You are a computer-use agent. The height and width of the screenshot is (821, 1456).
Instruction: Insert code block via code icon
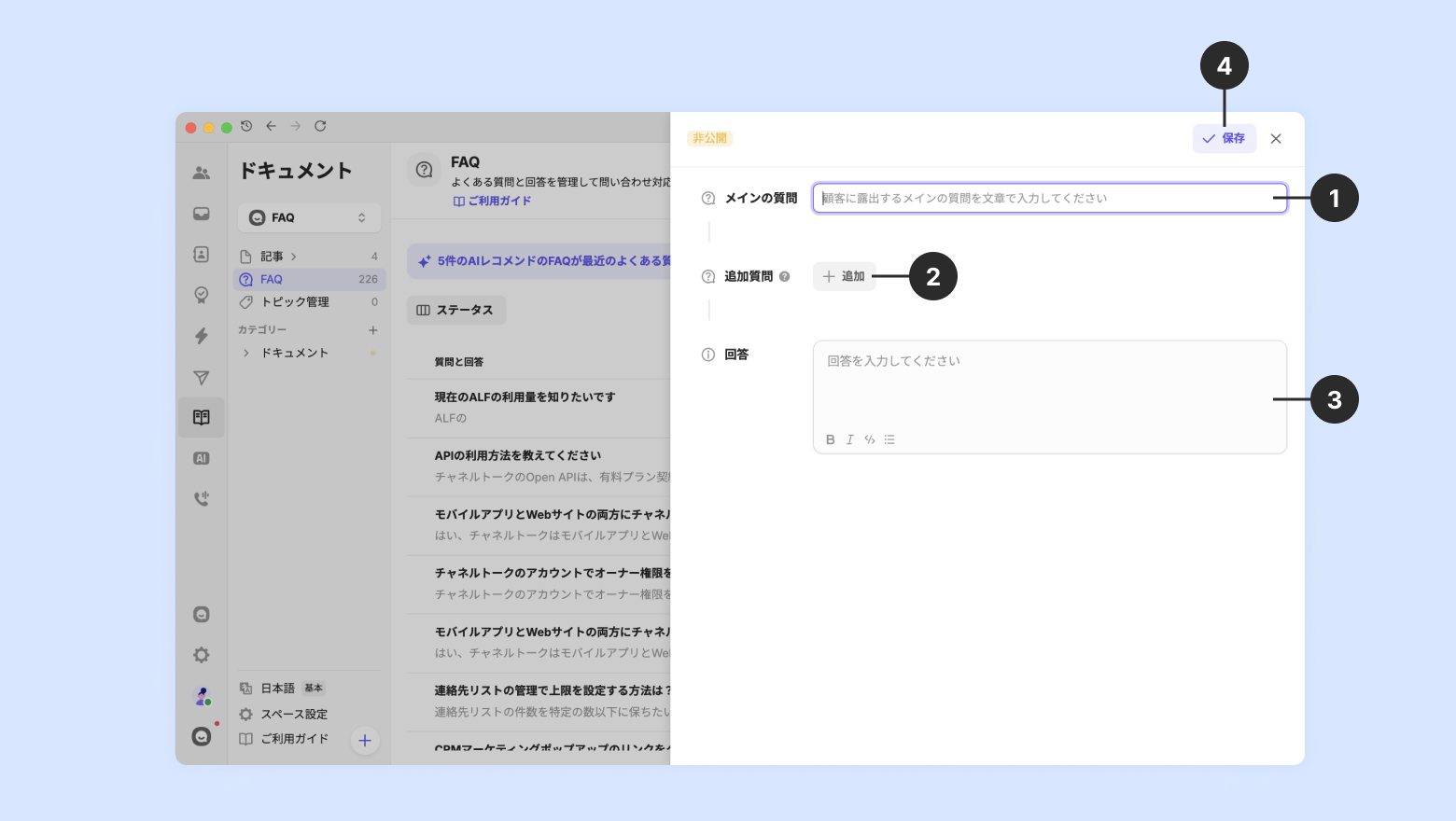pos(869,439)
